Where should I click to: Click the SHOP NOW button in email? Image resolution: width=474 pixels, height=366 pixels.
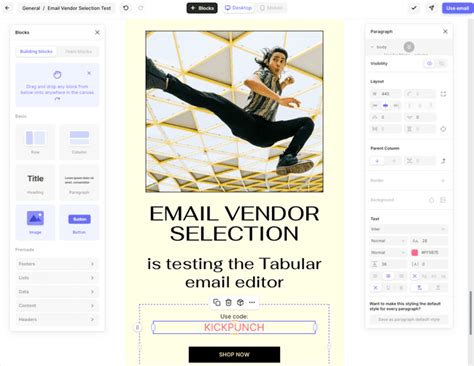234,354
